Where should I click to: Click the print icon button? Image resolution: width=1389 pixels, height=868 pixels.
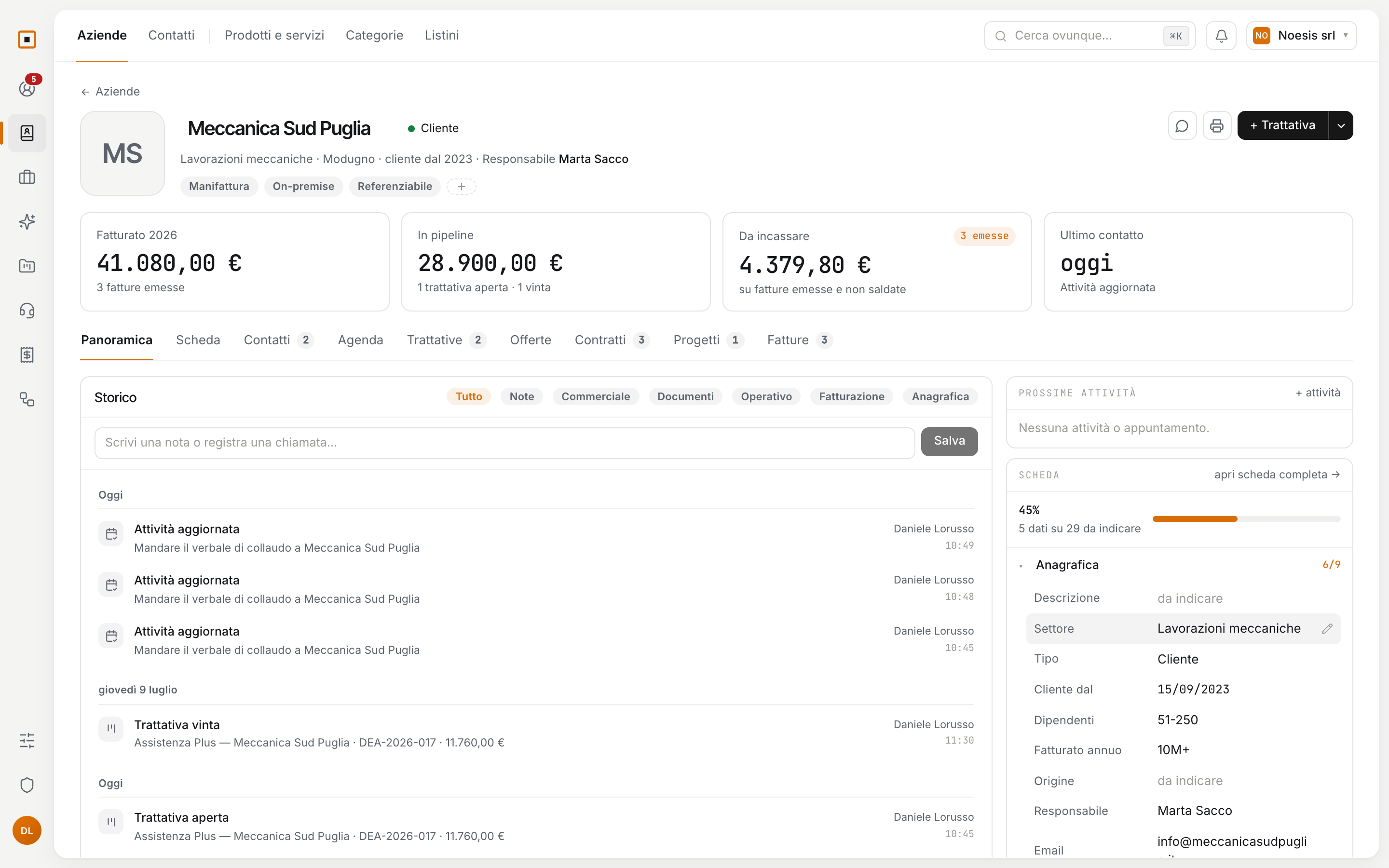point(1217,125)
